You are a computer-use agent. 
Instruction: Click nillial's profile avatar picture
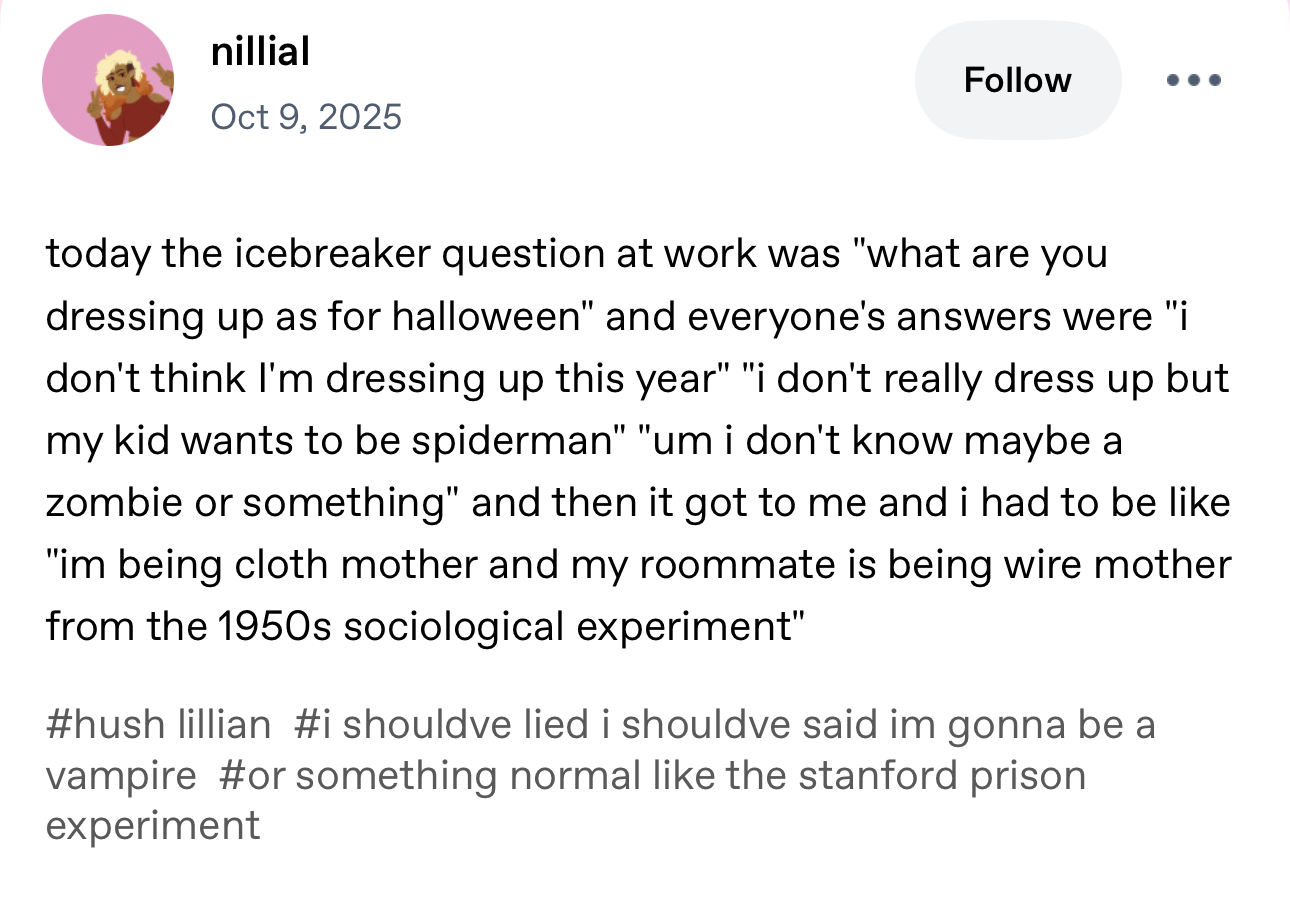108,80
